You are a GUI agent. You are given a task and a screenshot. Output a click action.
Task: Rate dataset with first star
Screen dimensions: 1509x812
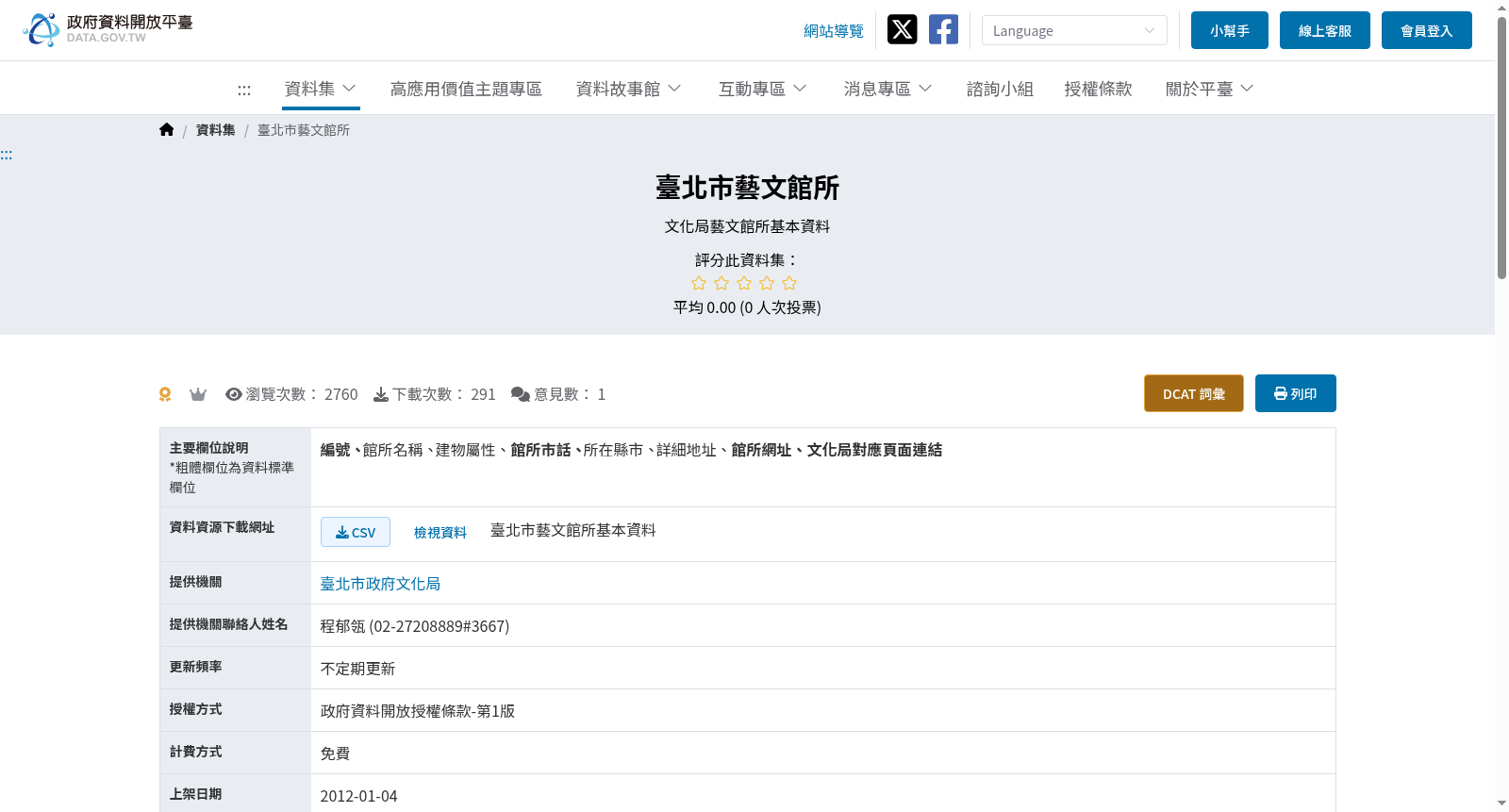(x=699, y=283)
